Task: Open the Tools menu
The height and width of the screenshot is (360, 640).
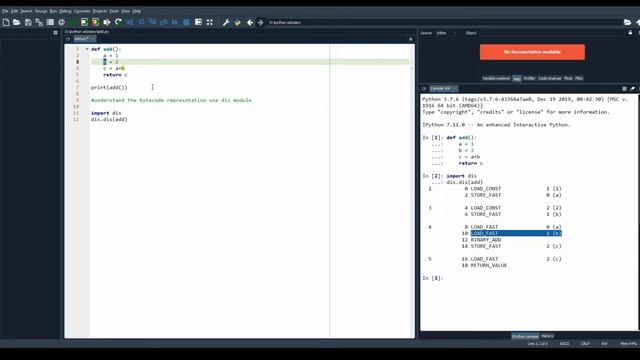Action: 114,11
